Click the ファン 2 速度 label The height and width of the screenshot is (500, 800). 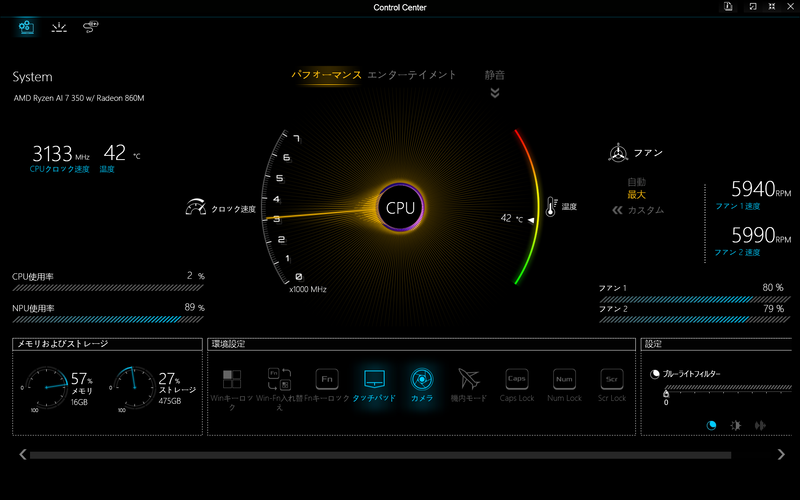click(737, 252)
